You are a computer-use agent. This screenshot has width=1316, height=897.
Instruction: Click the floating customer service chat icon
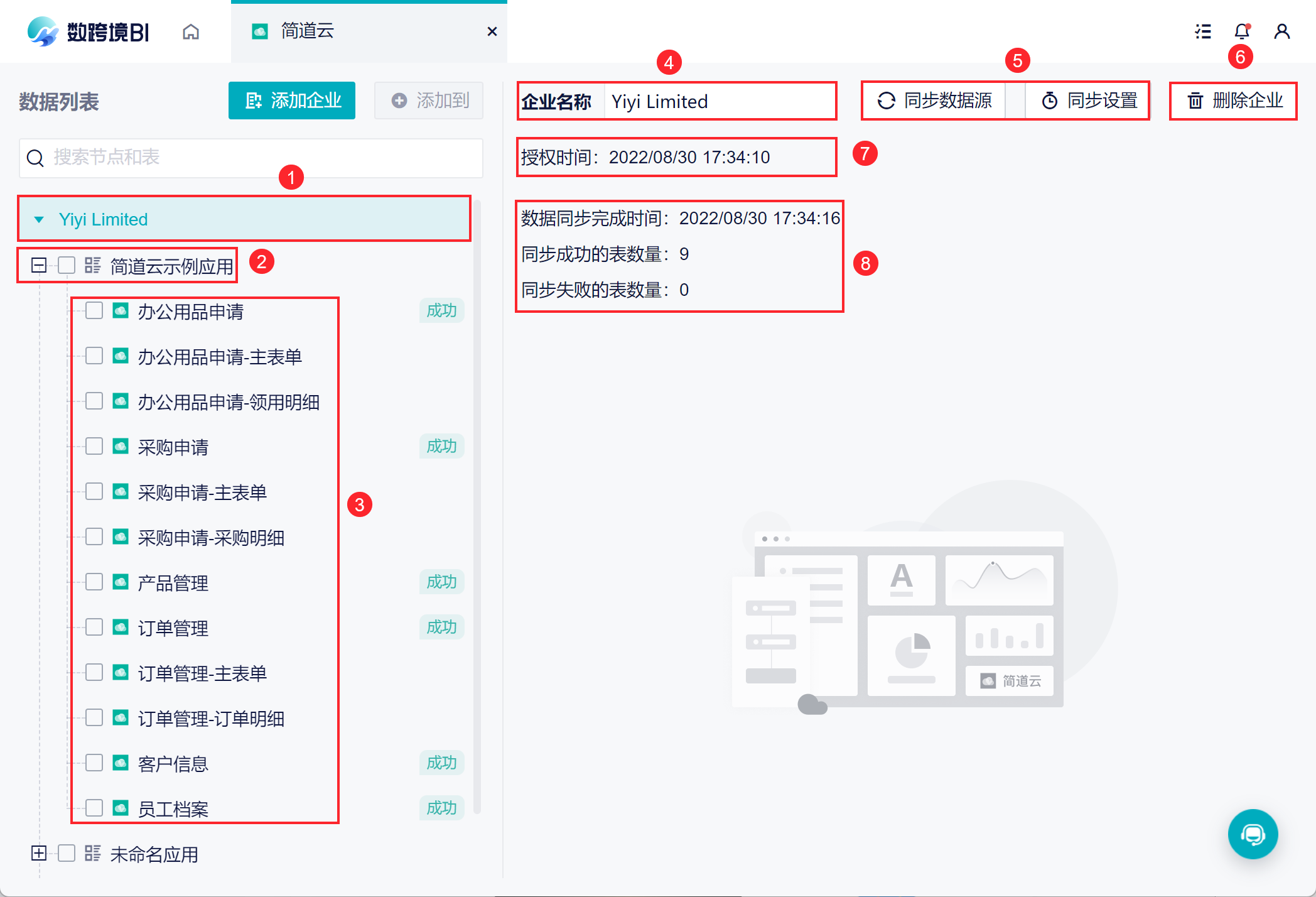click(1253, 834)
